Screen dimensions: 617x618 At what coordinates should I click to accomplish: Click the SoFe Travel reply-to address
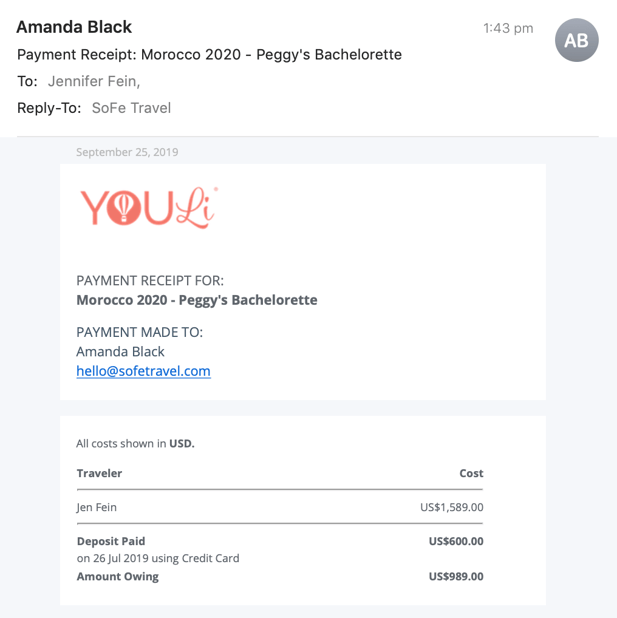[x=131, y=108]
